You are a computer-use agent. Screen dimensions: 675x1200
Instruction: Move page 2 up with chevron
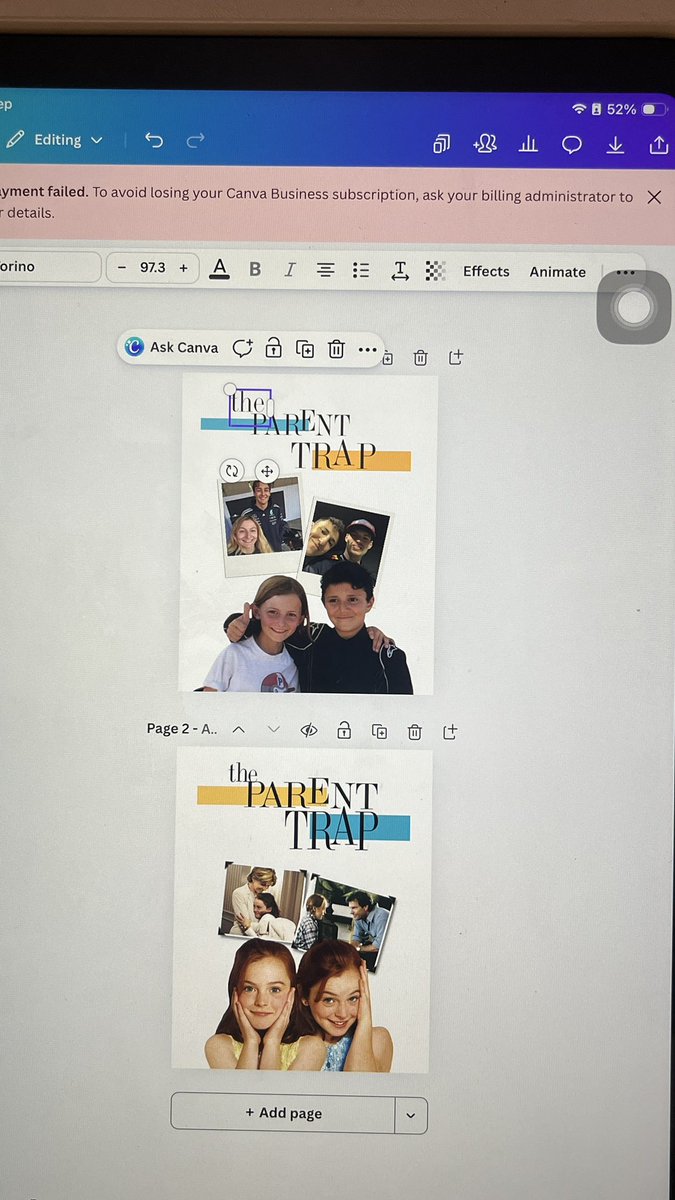[238, 730]
